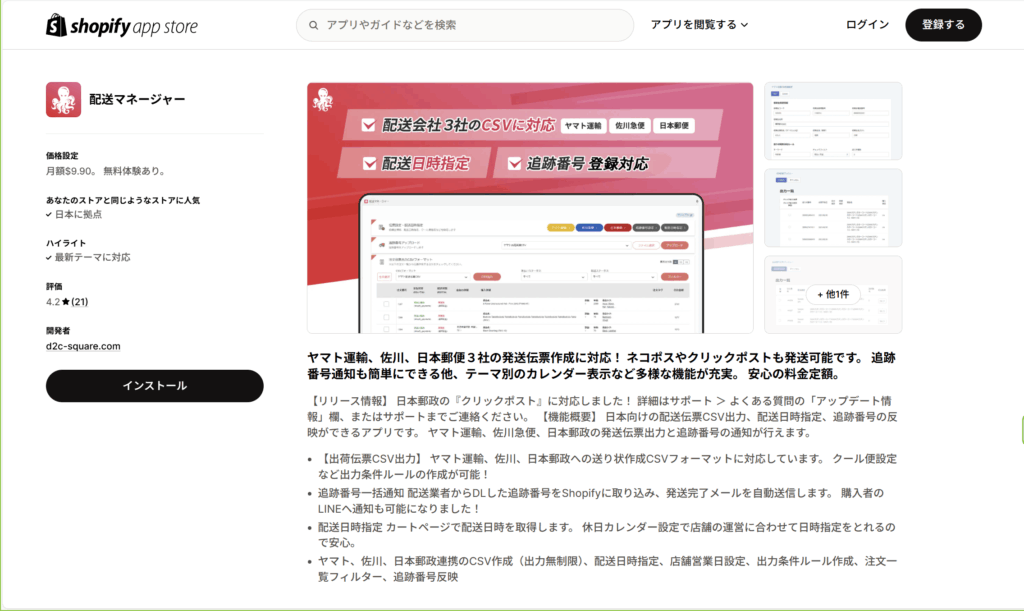The image size is (1024, 611).
Task: Click the bold ヤマト運輸、佐川、日本郵便３社 summary text
Action: (x=601, y=366)
